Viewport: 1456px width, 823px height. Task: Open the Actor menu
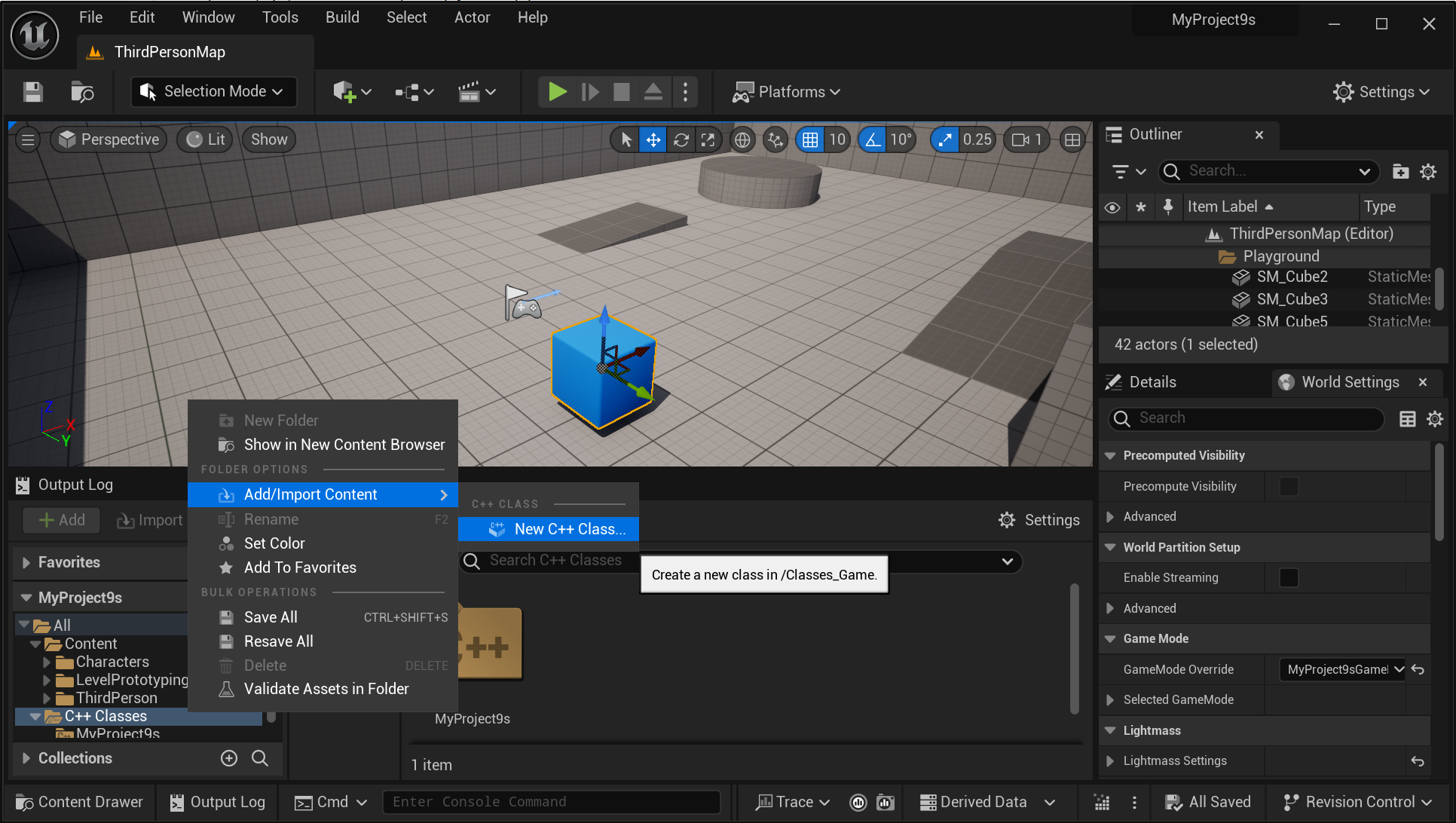[x=472, y=17]
